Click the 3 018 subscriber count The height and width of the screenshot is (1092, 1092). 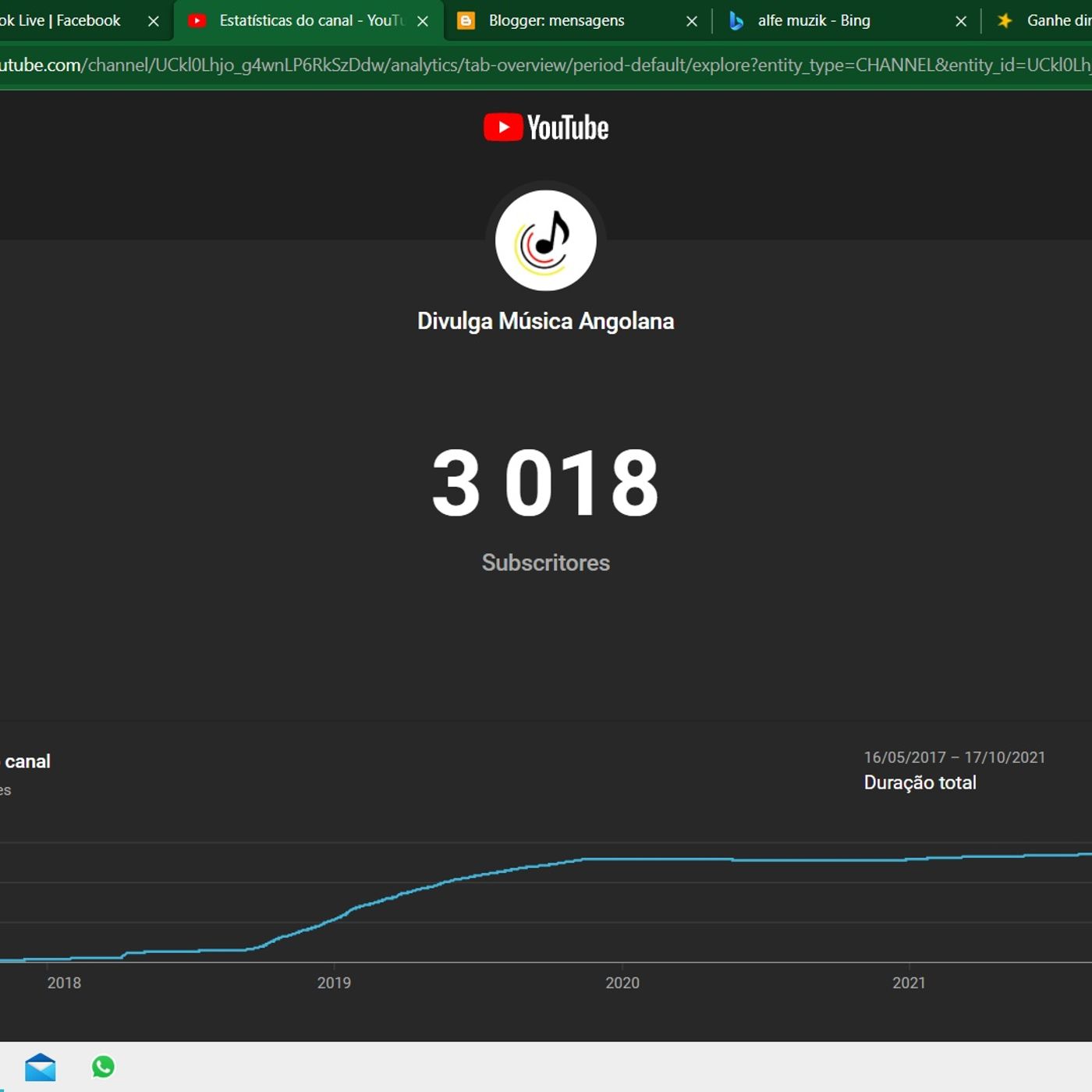click(546, 483)
